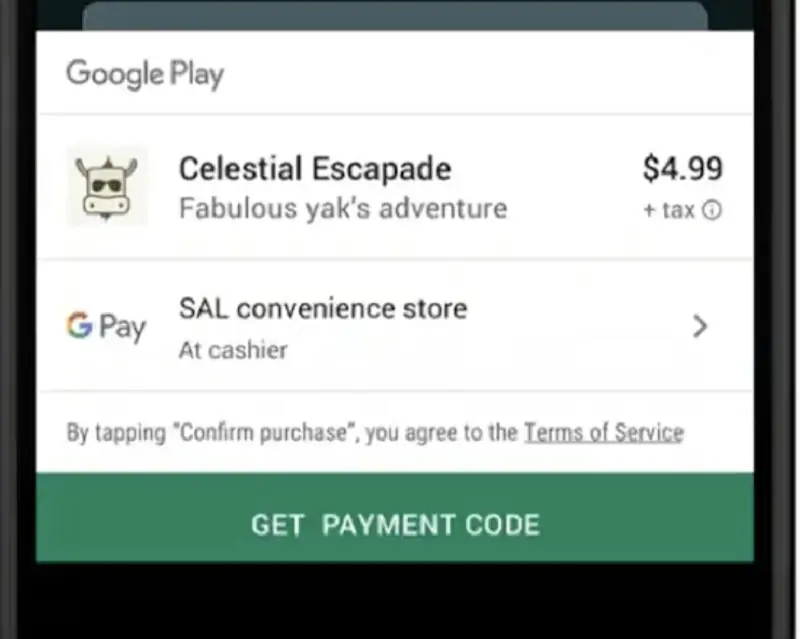Tap the word 'Pay' beside the G
800x639 pixels.
[x=122, y=328]
